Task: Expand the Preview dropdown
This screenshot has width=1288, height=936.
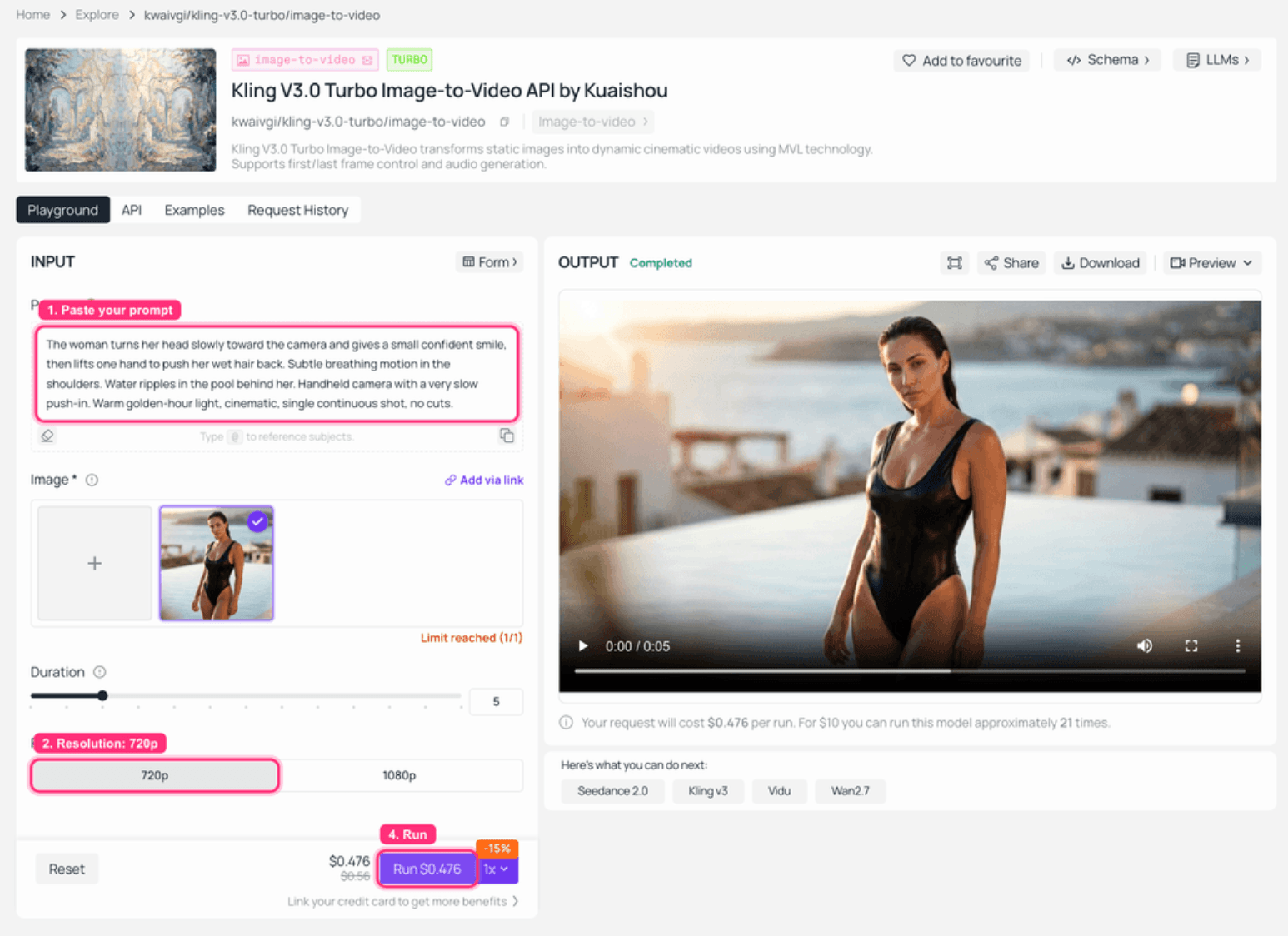Action: (x=1212, y=263)
